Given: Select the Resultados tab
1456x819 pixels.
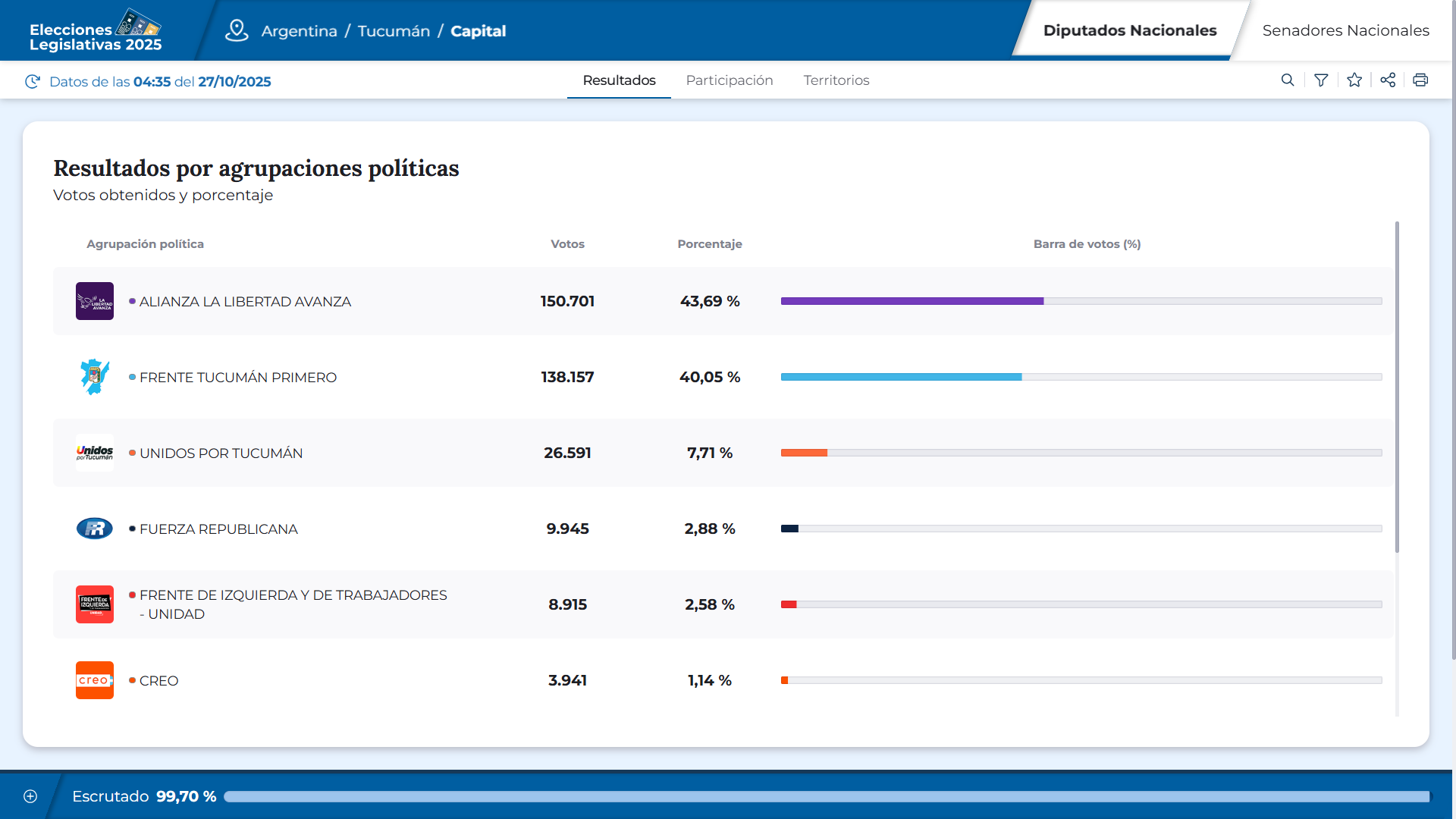Looking at the screenshot, I should tap(619, 80).
